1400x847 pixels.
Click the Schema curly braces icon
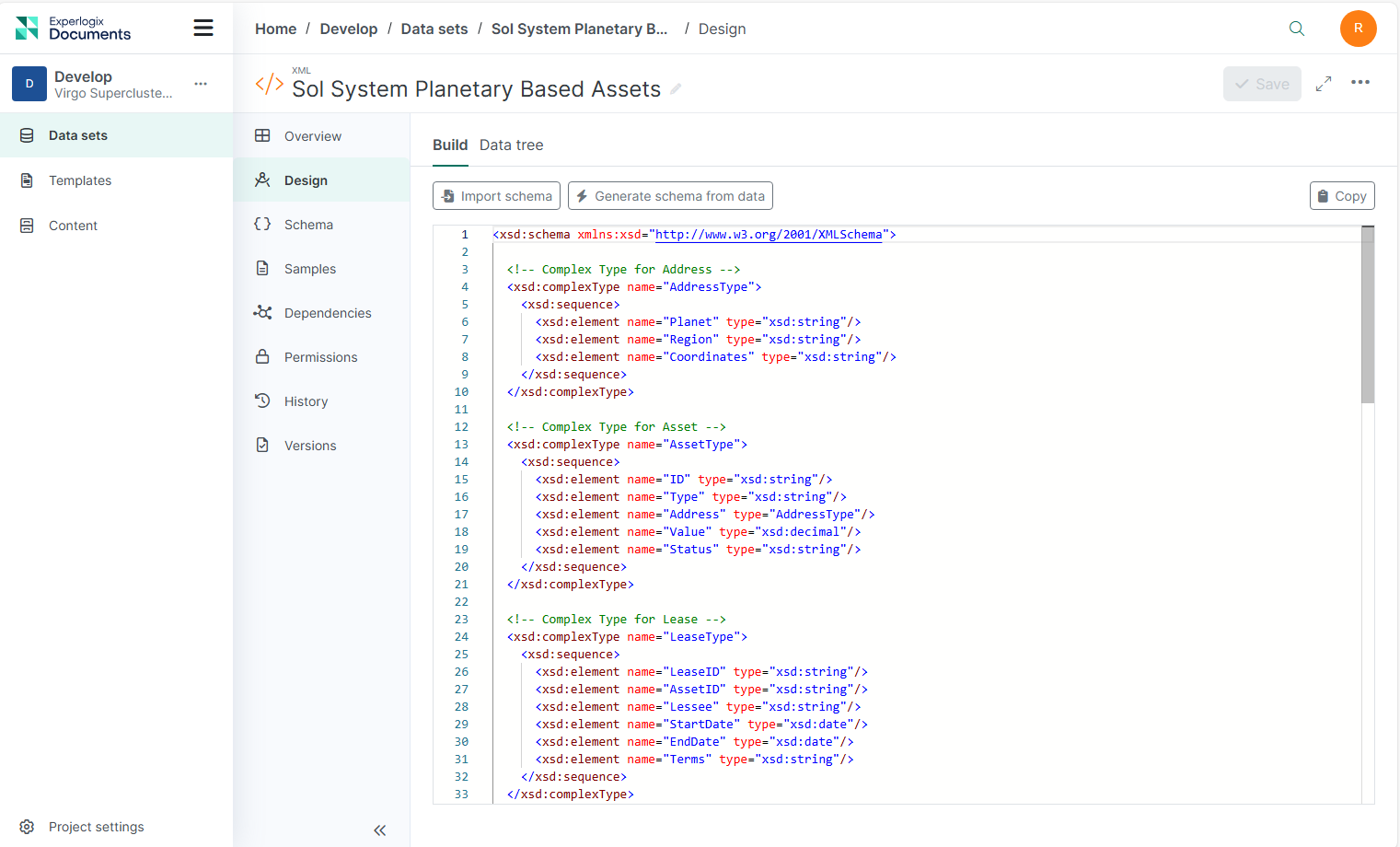[262, 224]
